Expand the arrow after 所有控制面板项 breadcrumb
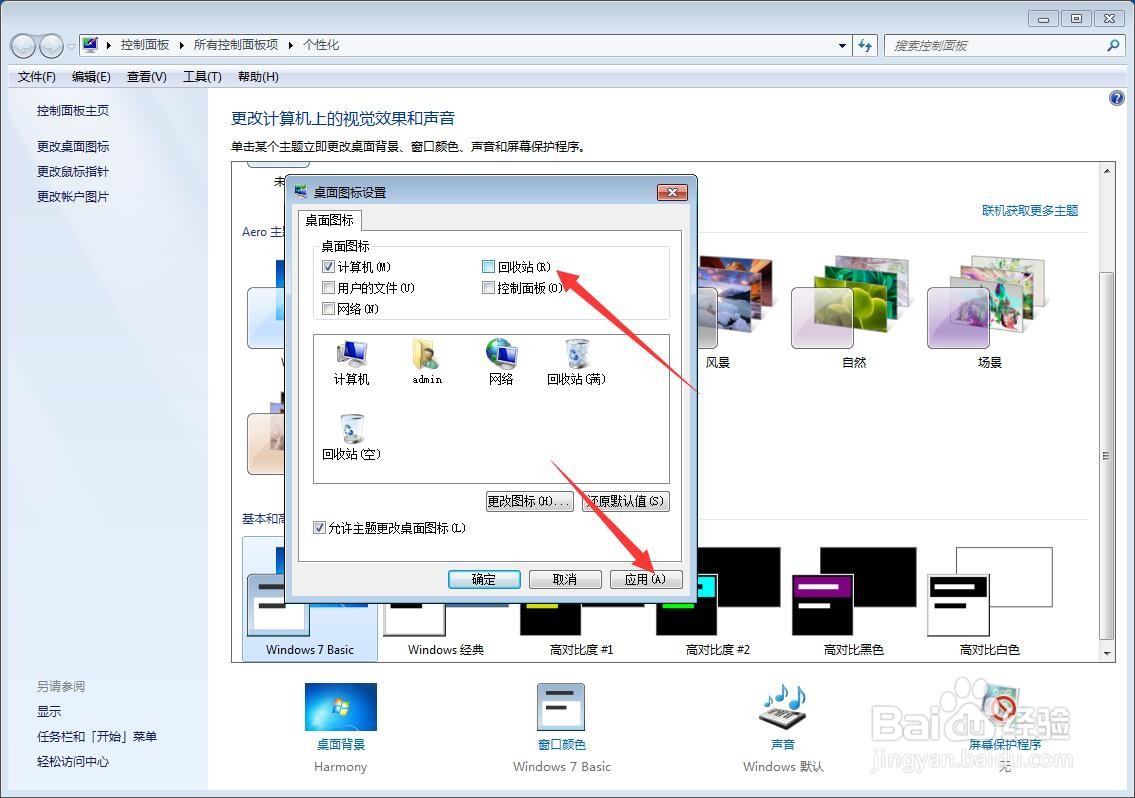Viewport: 1135px width, 798px height. pos(290,45)
